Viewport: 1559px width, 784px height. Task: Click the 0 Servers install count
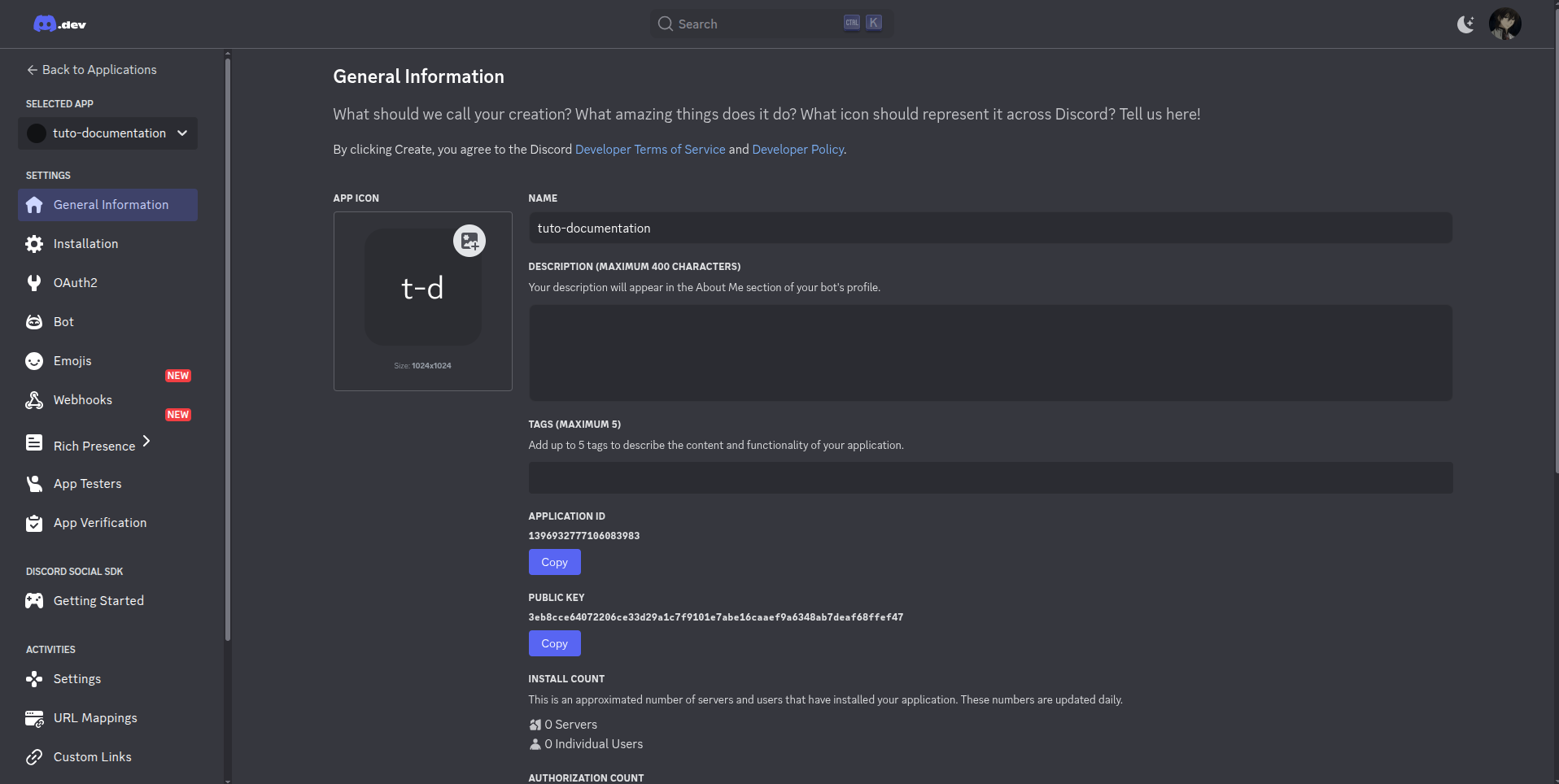point(563,725)
